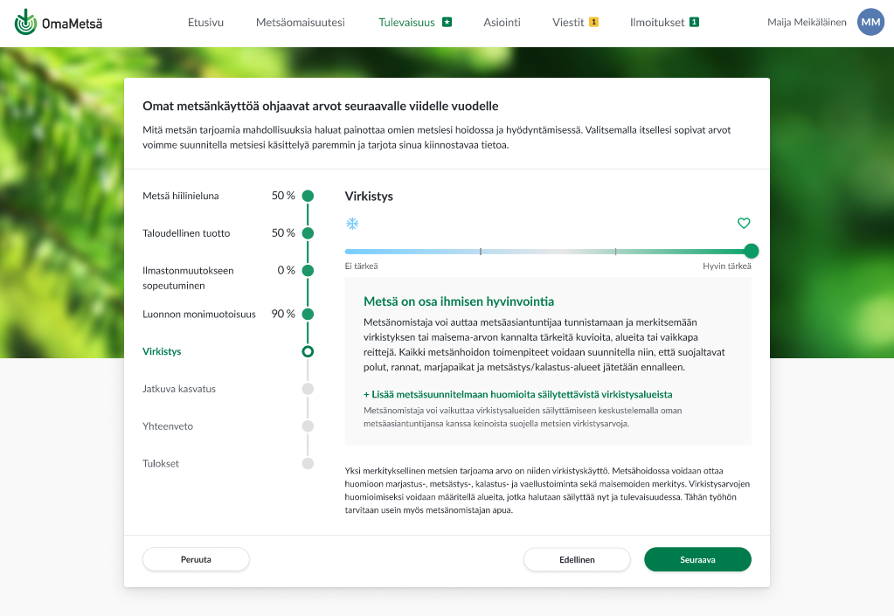Go to the Asiointi section
Screen dimensions: 894x616
[502, 22]
